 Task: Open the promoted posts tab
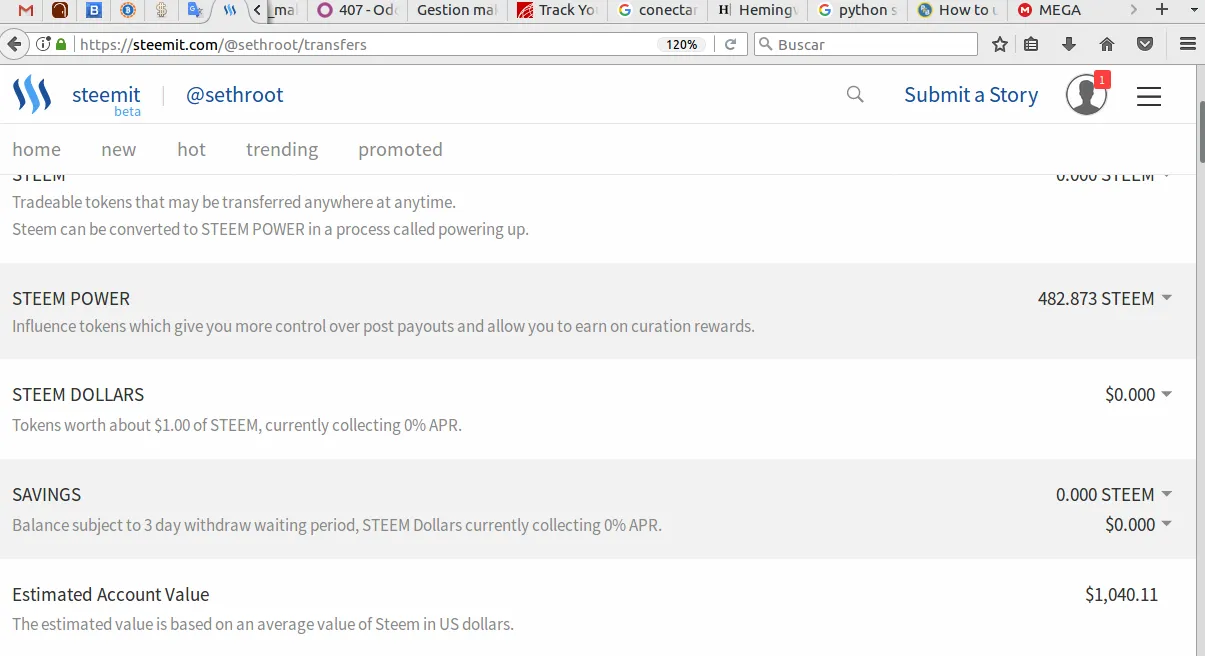(400, 149)
